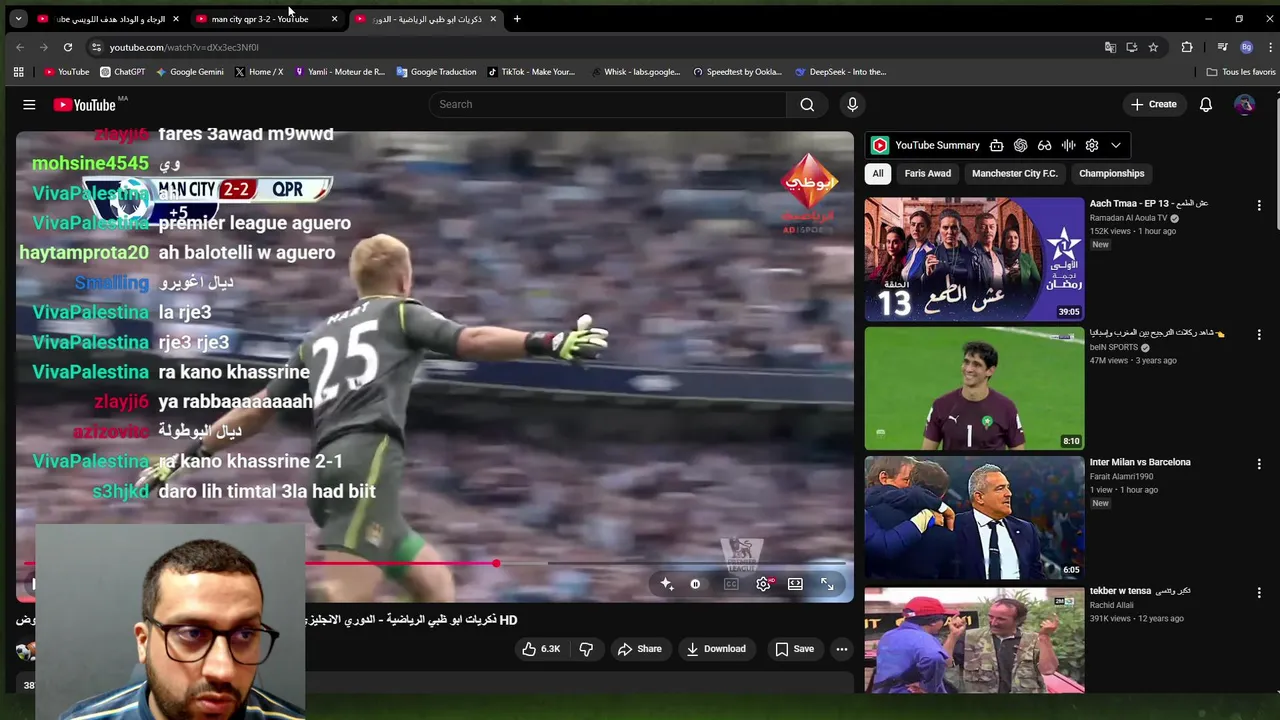Open the YouTube hamburger guide menu
This screenshot has width=1280, height=720.
tap(29, 104)
